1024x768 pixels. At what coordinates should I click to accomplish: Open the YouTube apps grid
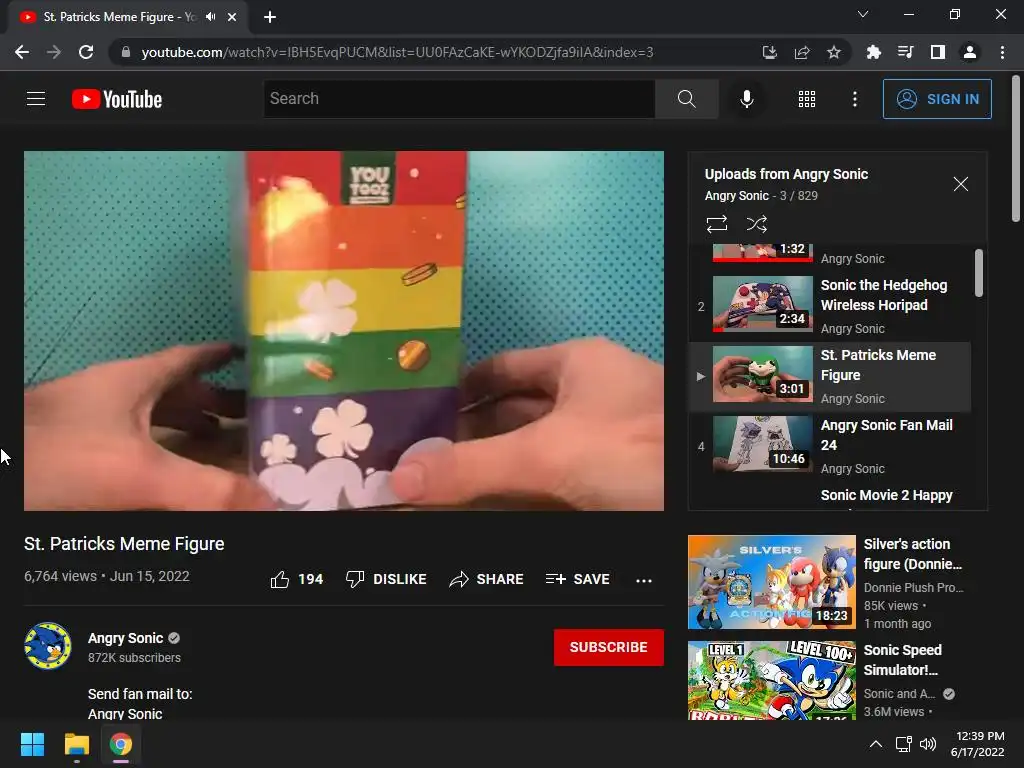point(807,99)
